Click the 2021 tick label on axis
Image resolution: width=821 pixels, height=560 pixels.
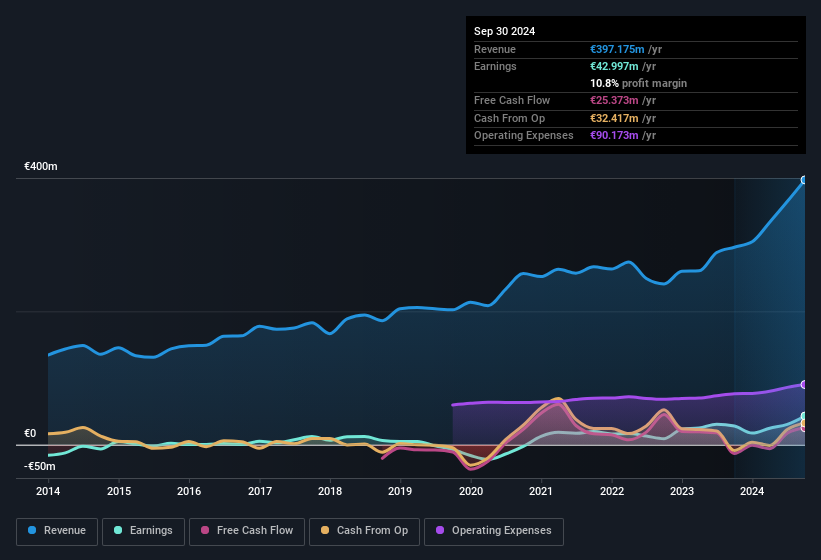coord(541,491)
